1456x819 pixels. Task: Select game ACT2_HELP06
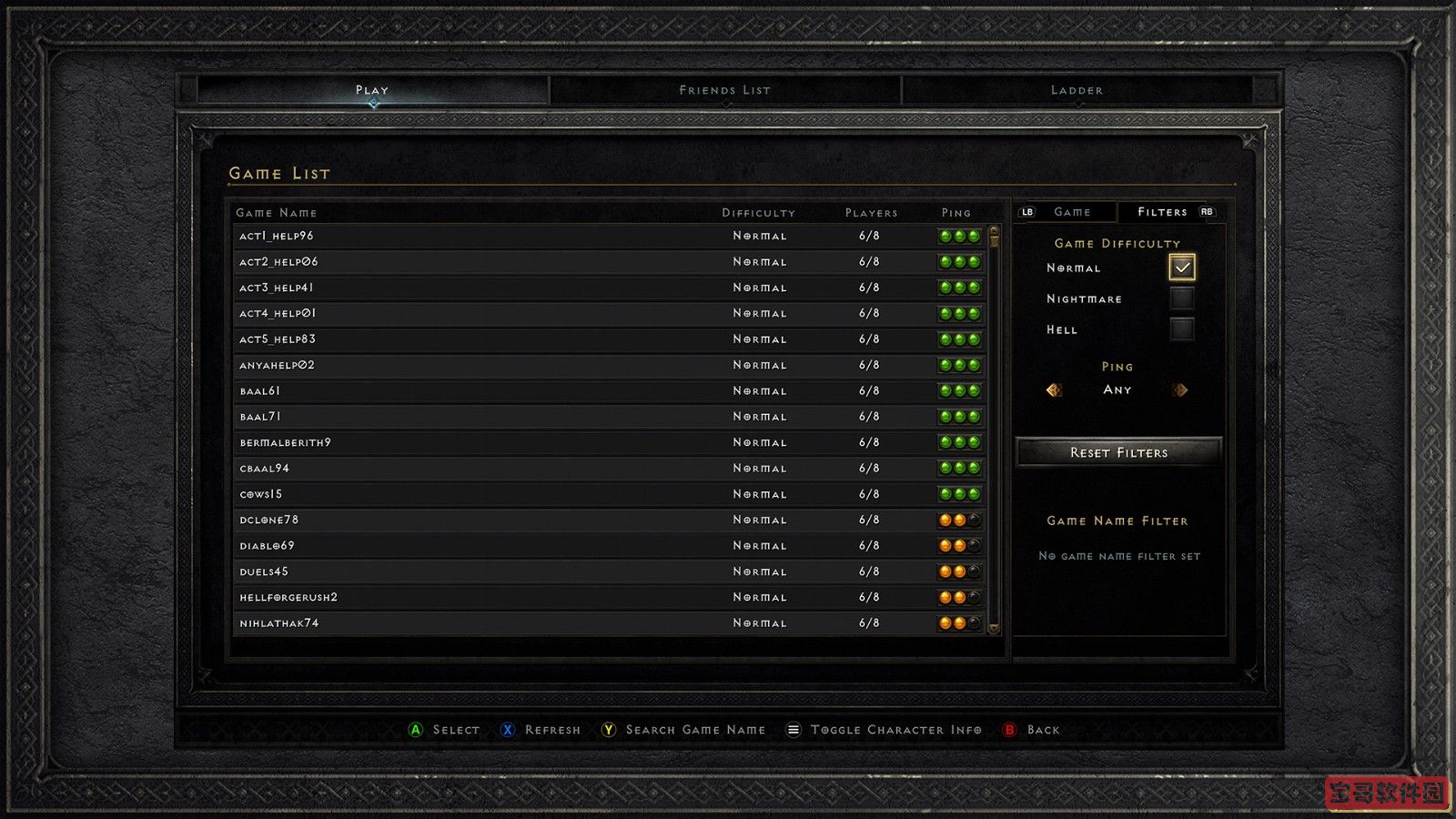click(x=609, y=262)
